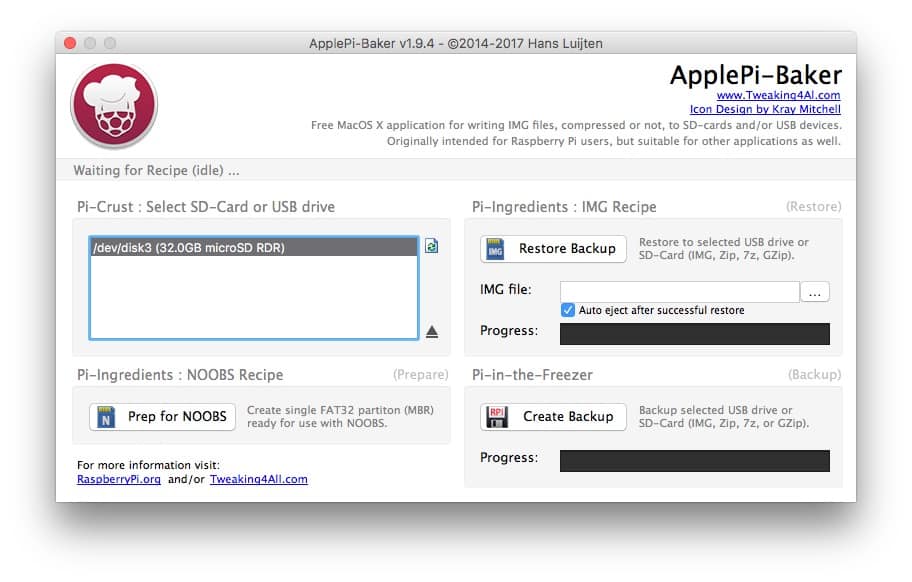
Task: Toggle Auto eject after successful restore
Action: [x=568, y=310]
